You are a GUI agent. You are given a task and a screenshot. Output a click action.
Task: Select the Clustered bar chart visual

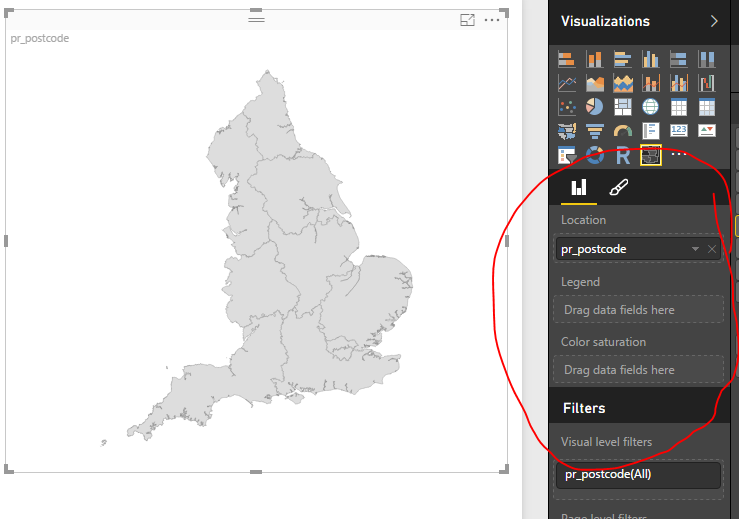click(x=623, y=59)
